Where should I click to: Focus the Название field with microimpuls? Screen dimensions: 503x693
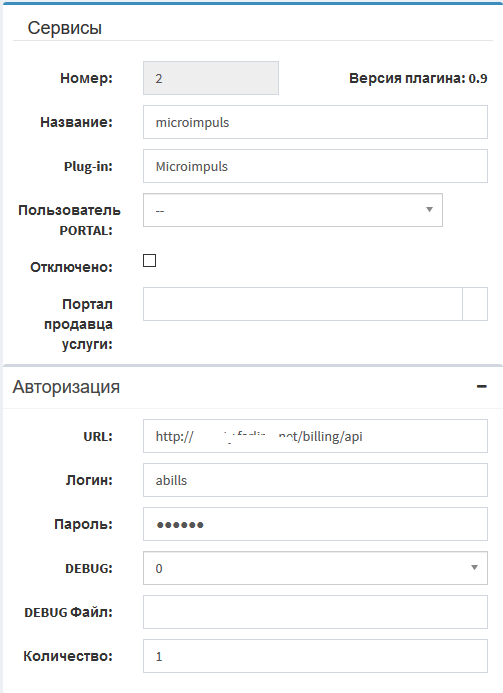(x=315, y=122)
